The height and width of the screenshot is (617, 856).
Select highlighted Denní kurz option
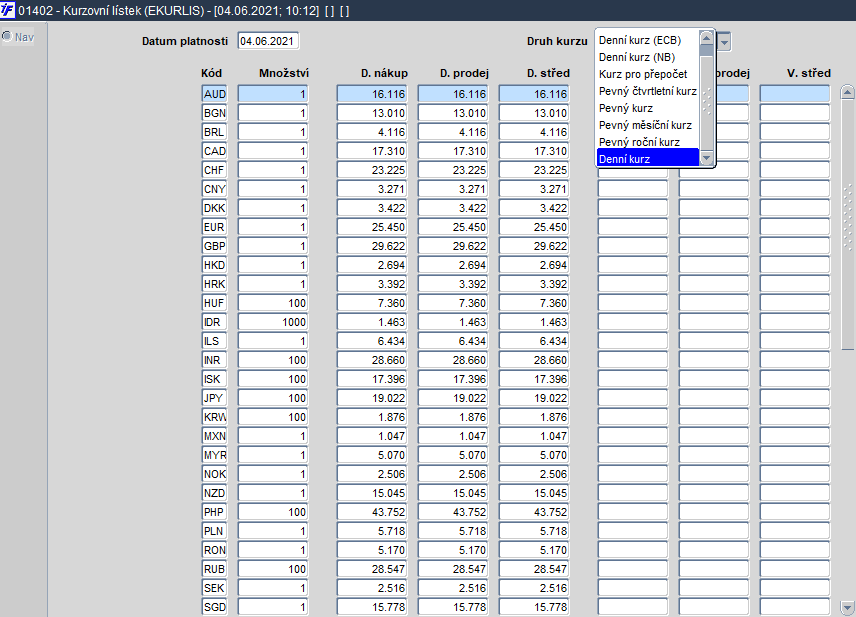[x=647, y=159]
